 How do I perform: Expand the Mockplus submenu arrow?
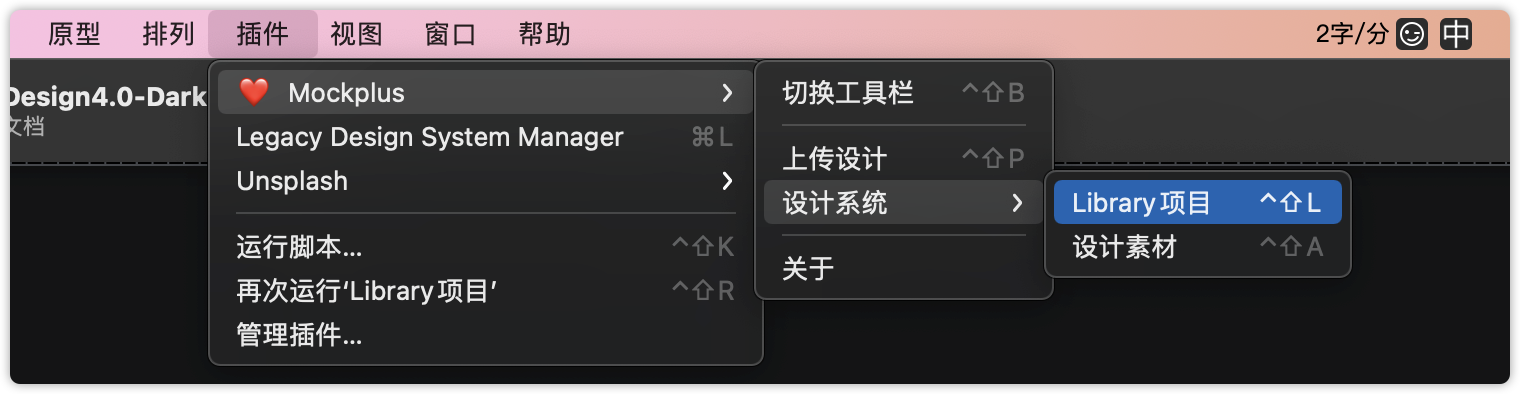pyautogui.click(x=727, y=93)
